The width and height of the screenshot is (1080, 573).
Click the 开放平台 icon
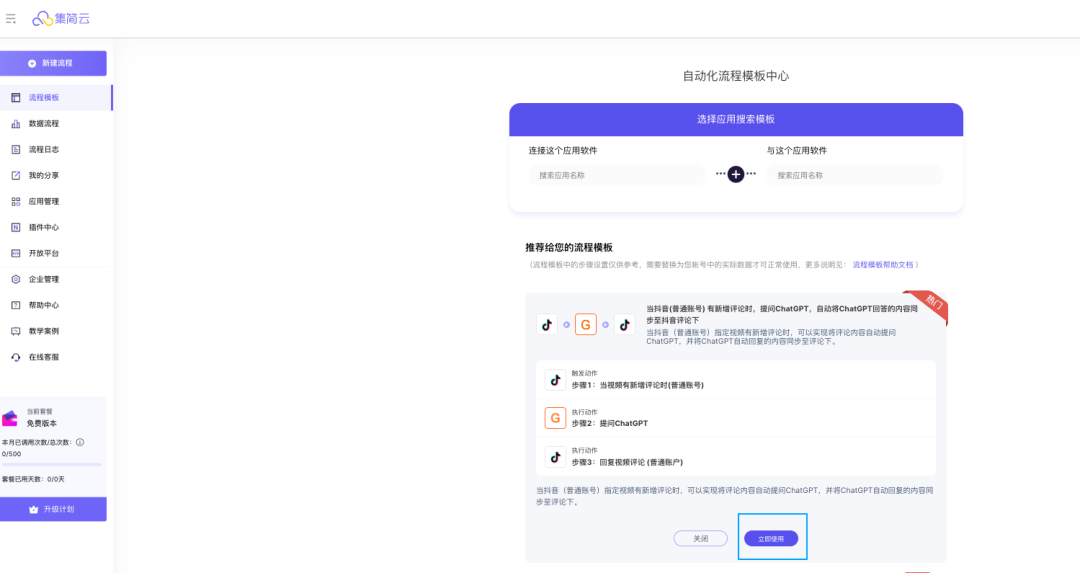[16, 253]
